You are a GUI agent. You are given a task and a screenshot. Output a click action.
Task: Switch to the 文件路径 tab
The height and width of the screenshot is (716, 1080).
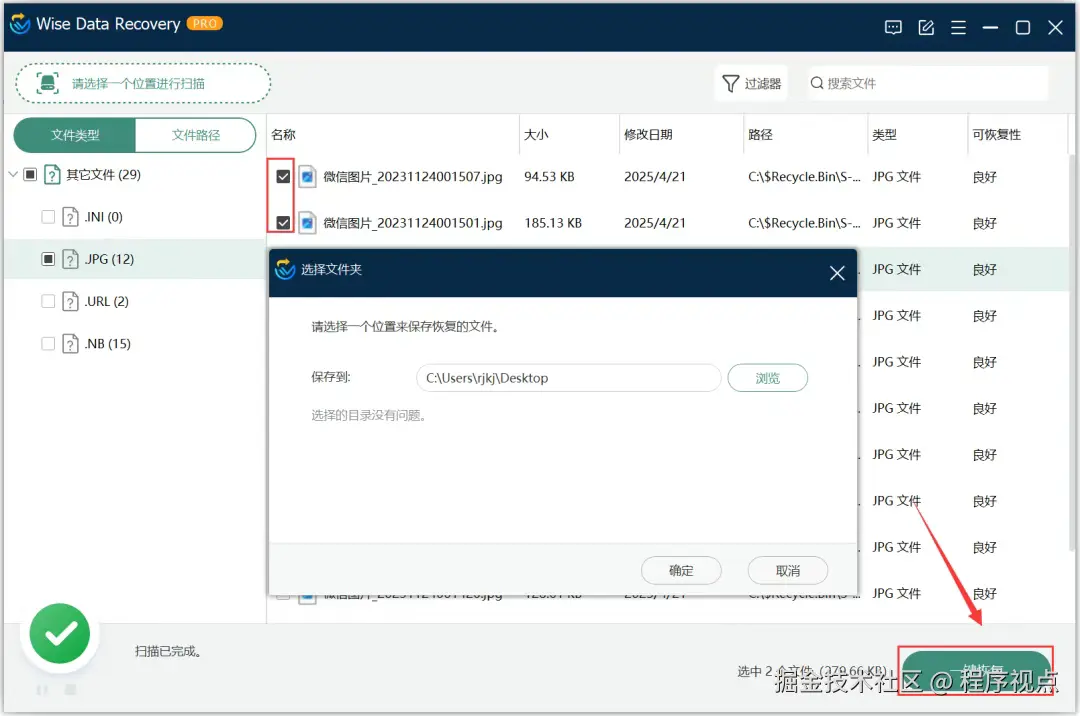click(x=196, y=135)
